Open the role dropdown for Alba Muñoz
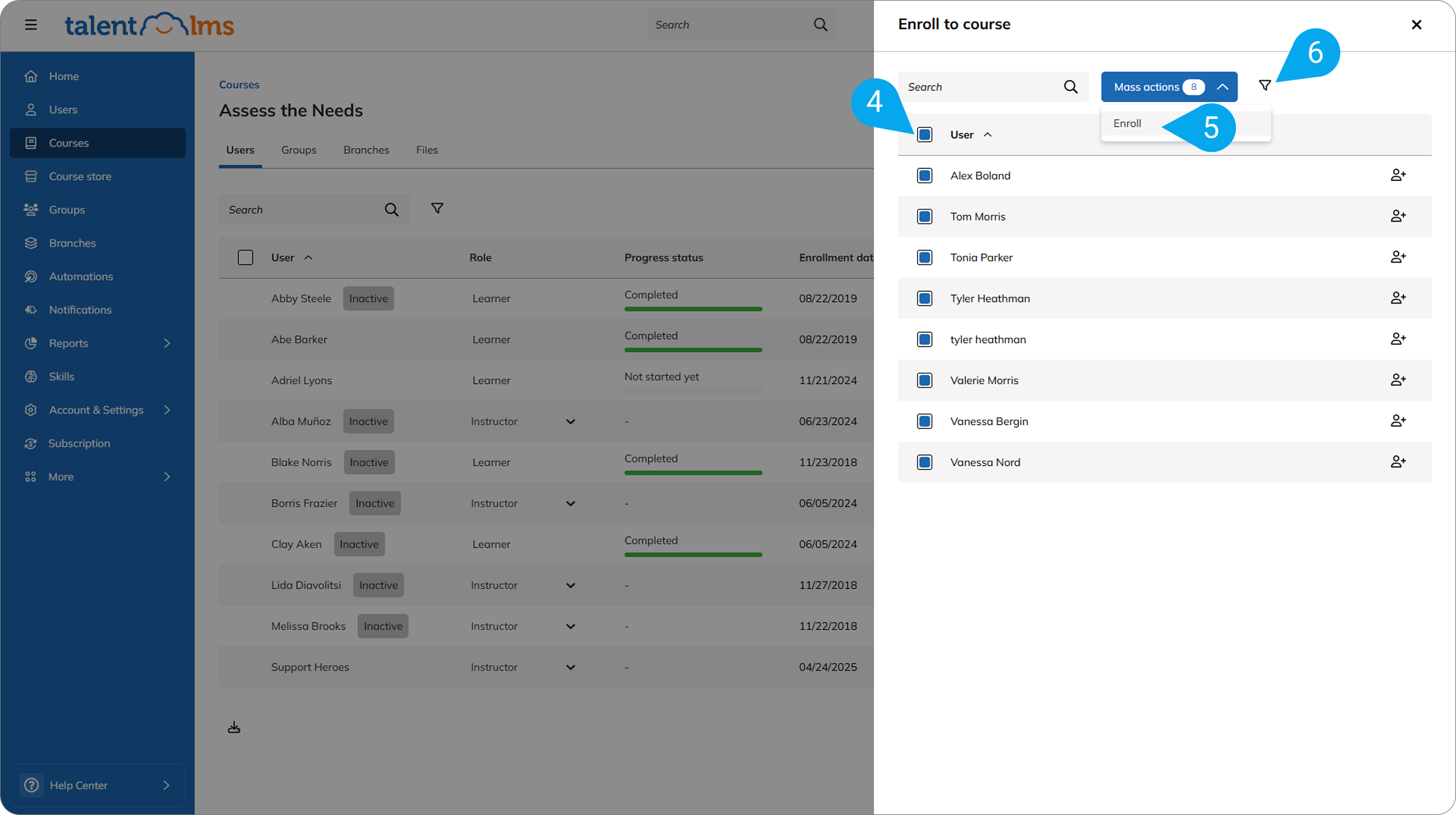The width and height of the screenshot is (1456, 815). point(571,421)
